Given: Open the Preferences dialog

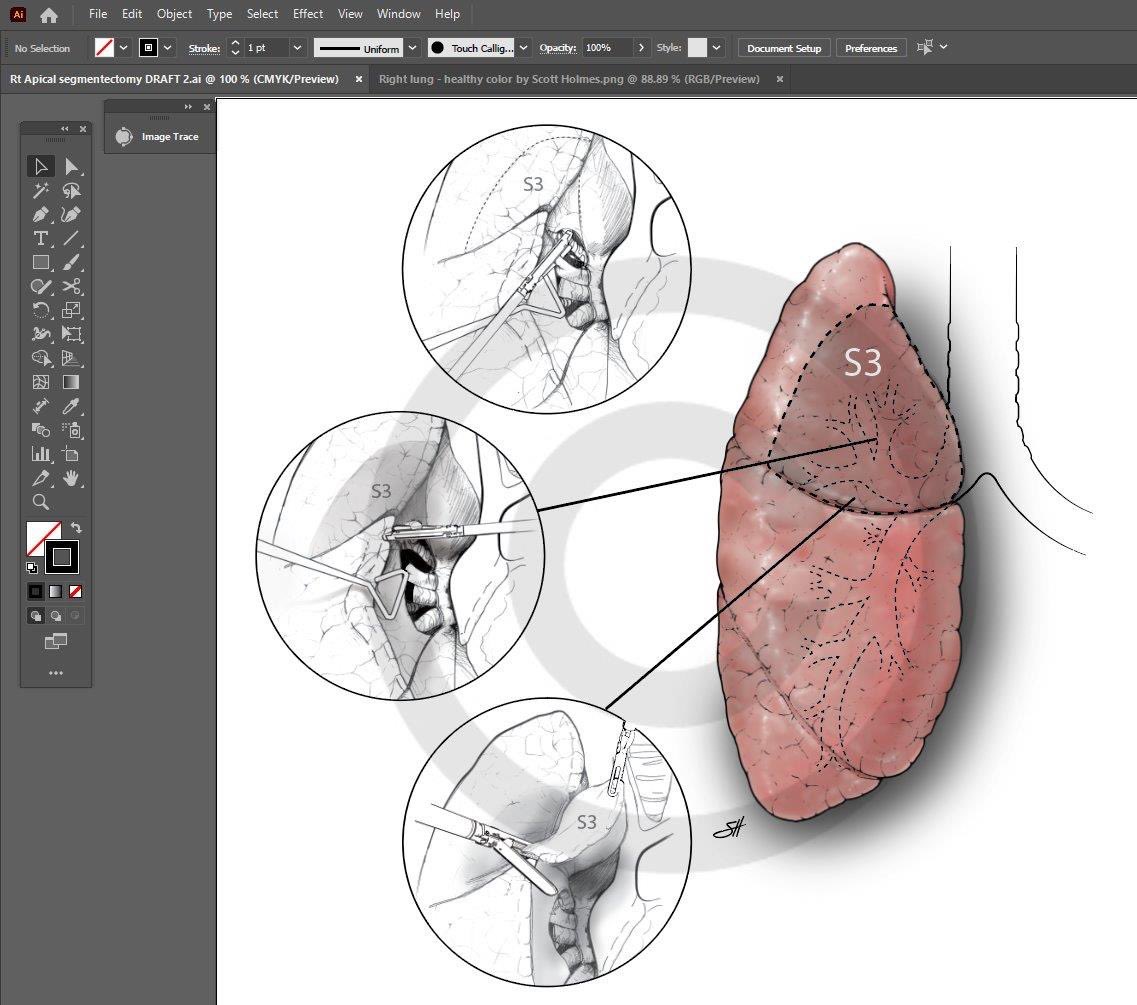Looking at the screenshot, I should tap(870, 47).
